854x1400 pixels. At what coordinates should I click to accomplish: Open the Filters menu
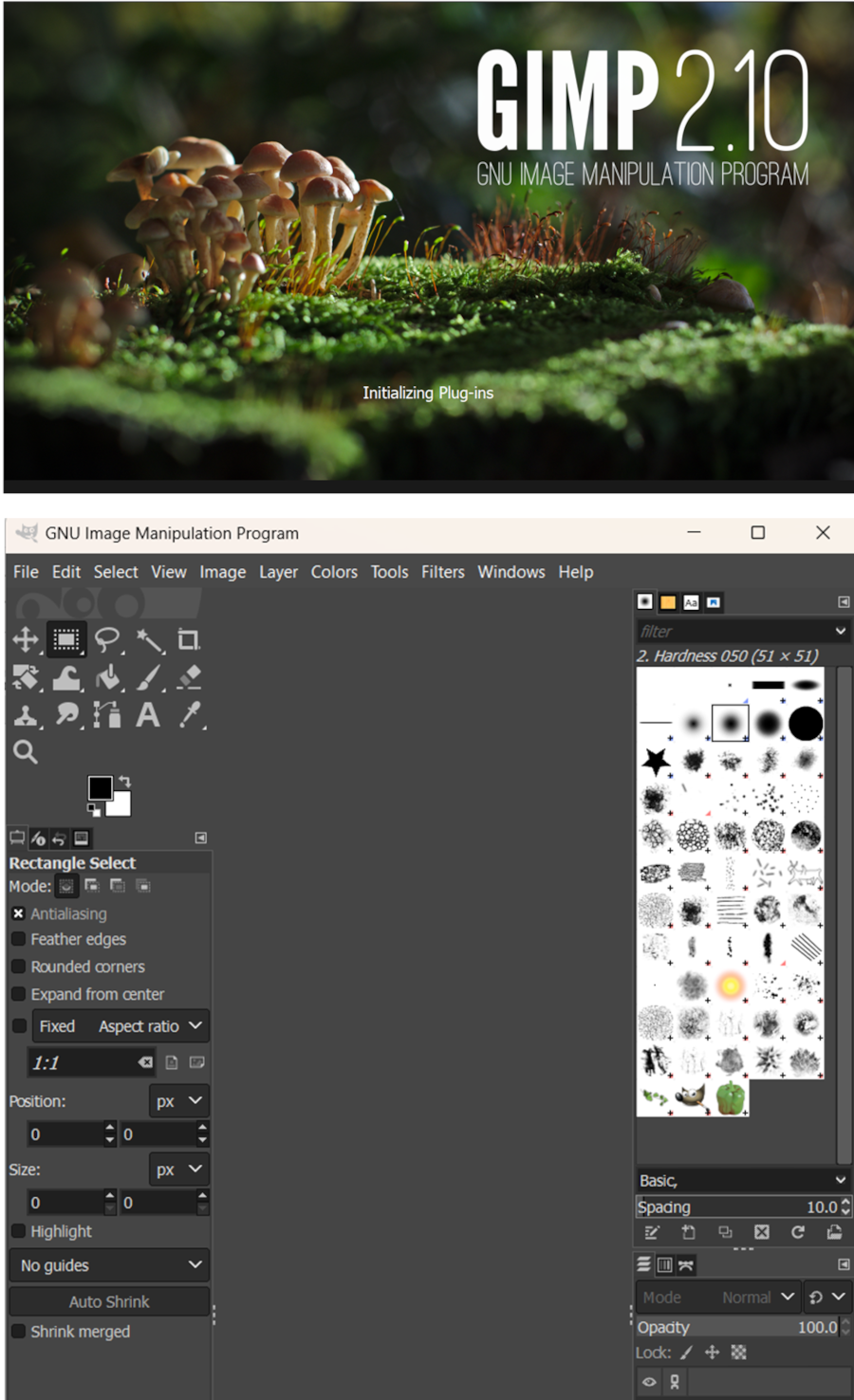[443, 572]
